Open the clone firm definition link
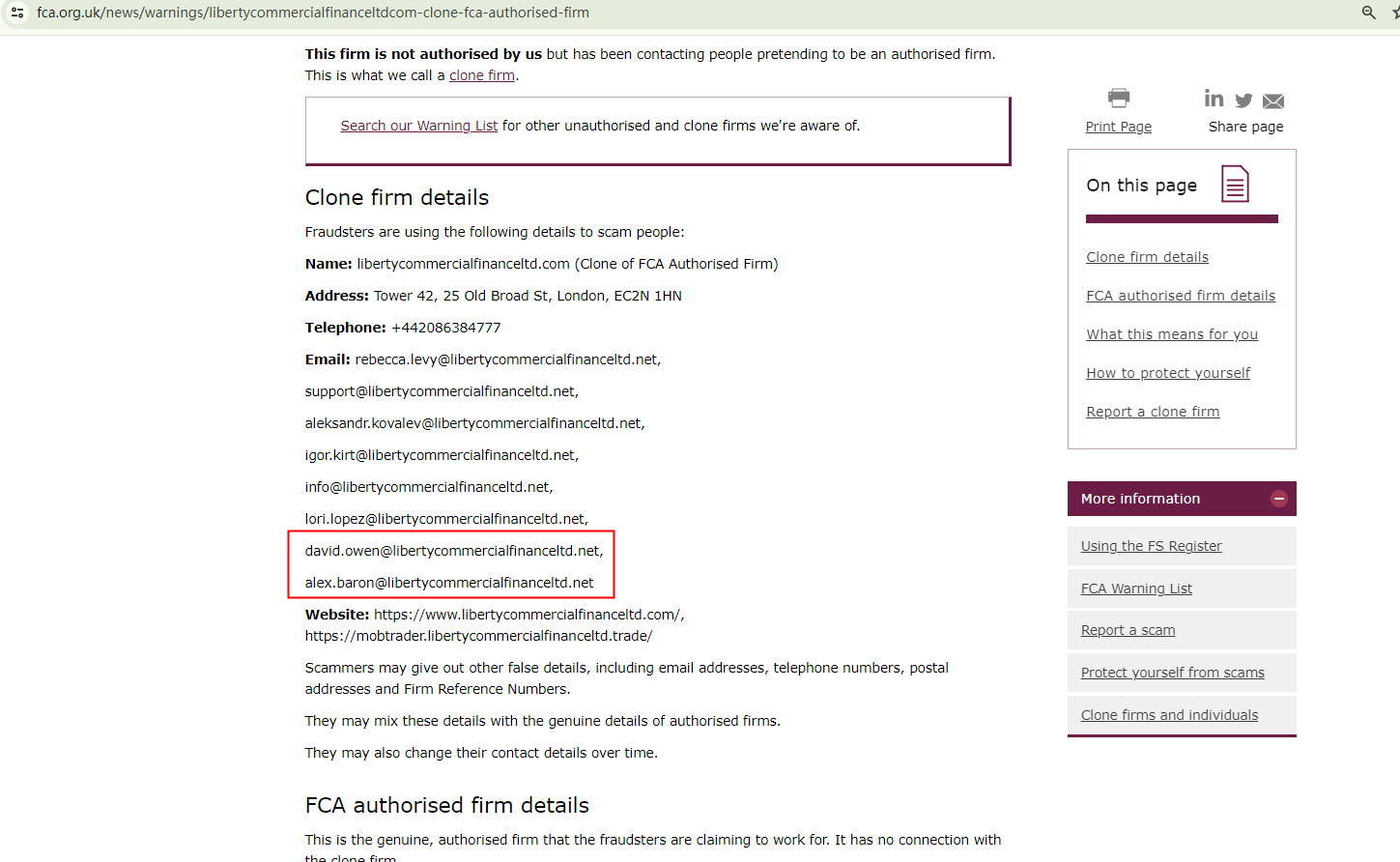The height and width of the screenshot is (862, 1400). (x=481, y=75)
